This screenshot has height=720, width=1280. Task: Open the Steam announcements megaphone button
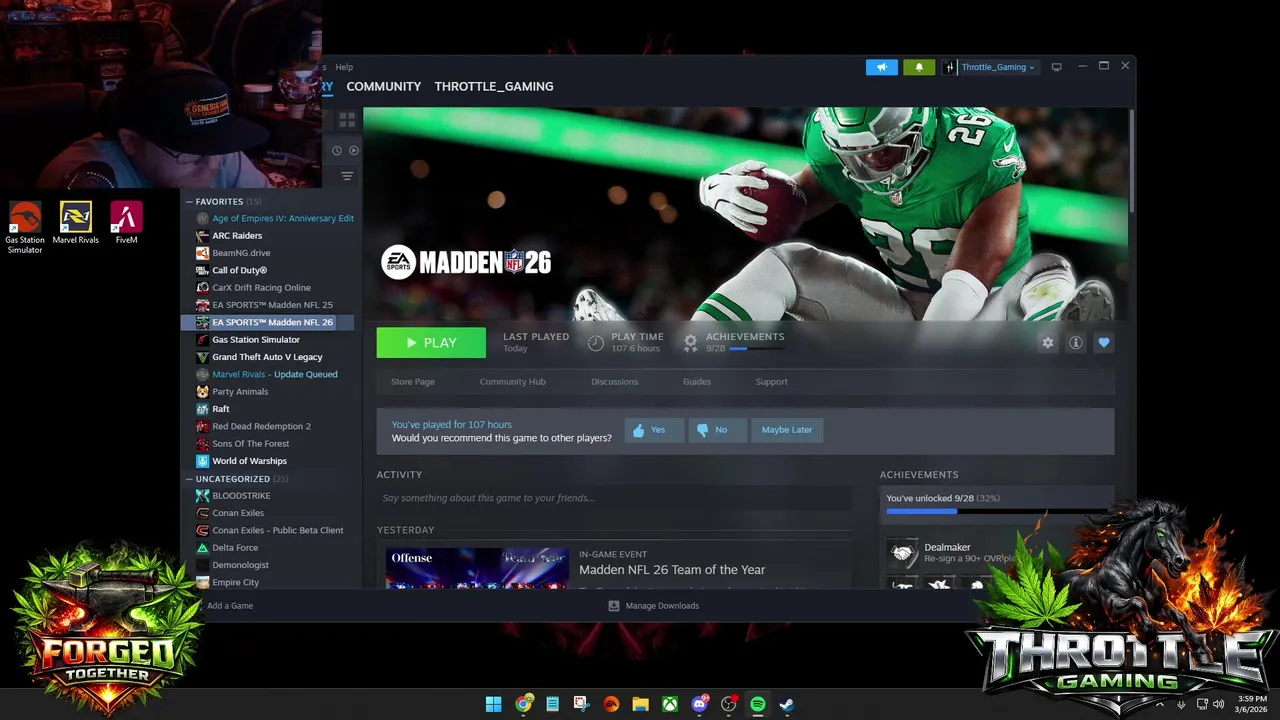(x=881, y=67)
